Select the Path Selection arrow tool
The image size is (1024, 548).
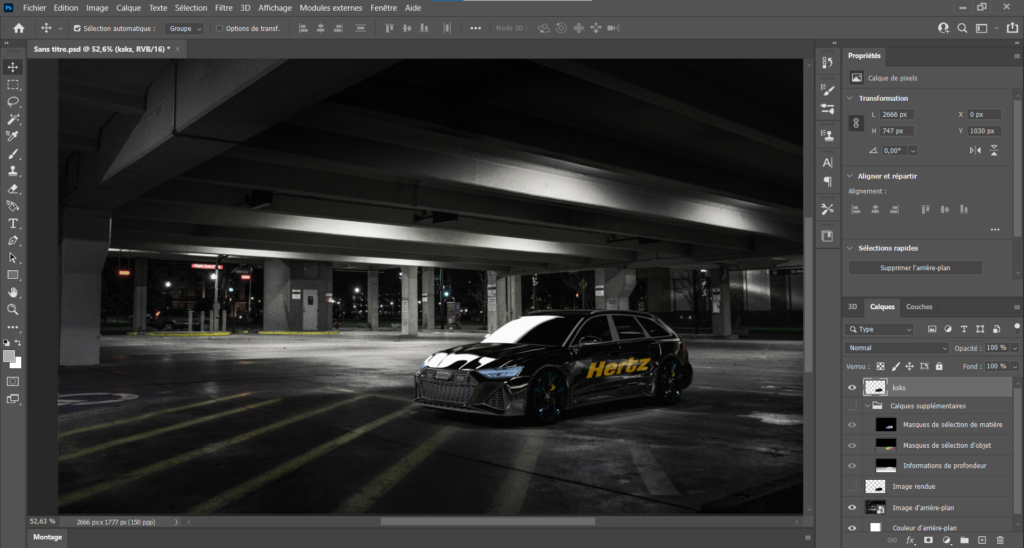point(13,258)
